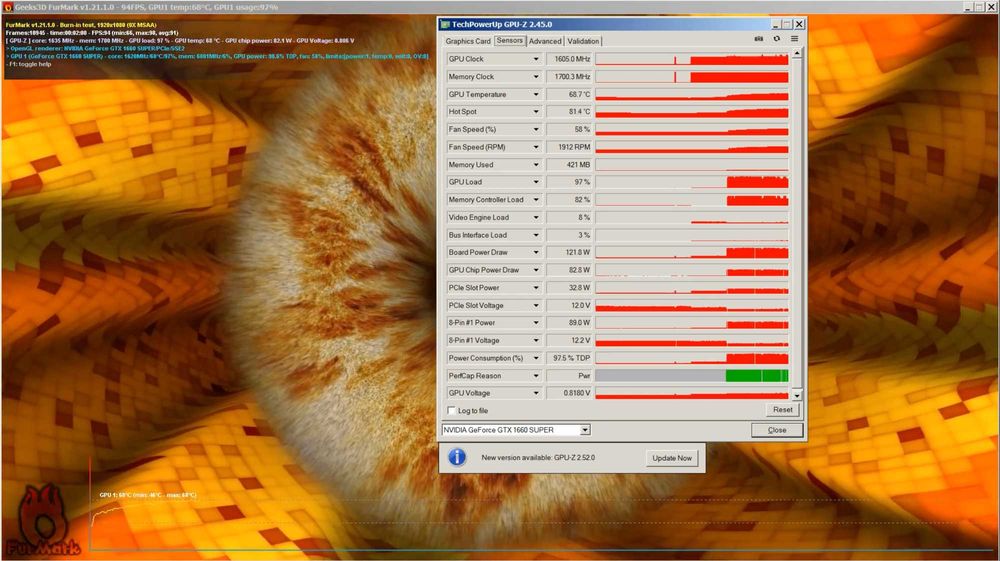This screenshot has width=1000, height=561.
Task: Enable the Log to file checkbox
Action: pyautogui.click(x=452, y=411)
